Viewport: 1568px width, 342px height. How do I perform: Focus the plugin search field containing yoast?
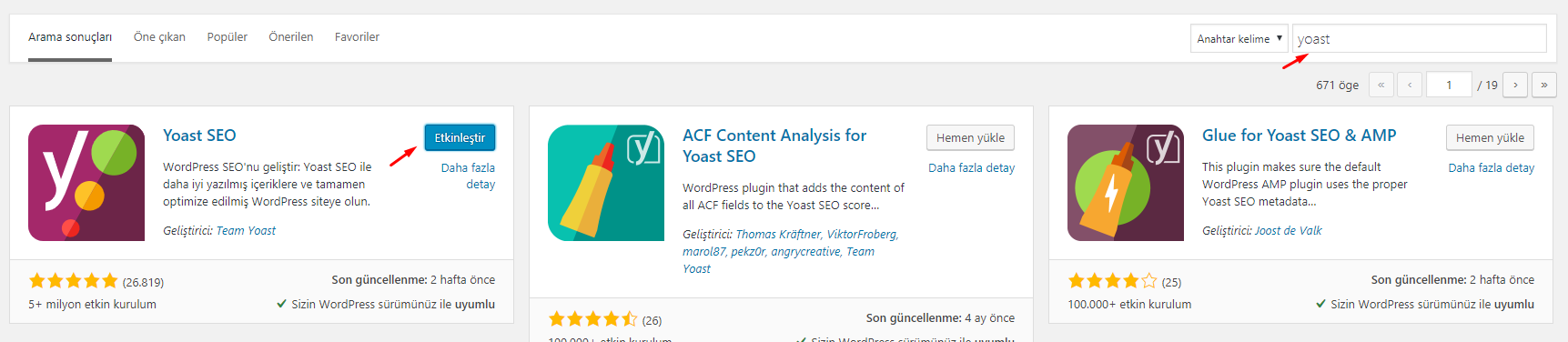[1420, 38]
